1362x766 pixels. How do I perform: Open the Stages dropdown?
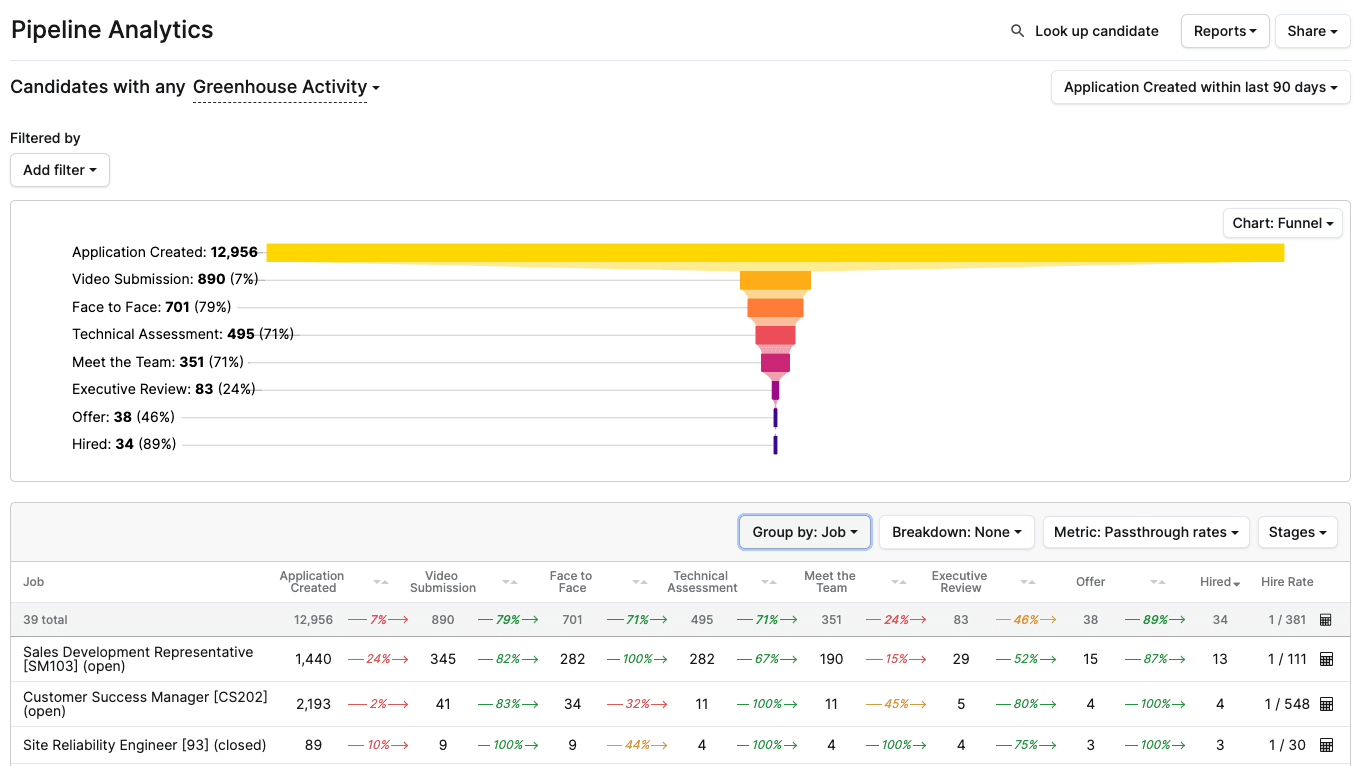click(1297, 532)
